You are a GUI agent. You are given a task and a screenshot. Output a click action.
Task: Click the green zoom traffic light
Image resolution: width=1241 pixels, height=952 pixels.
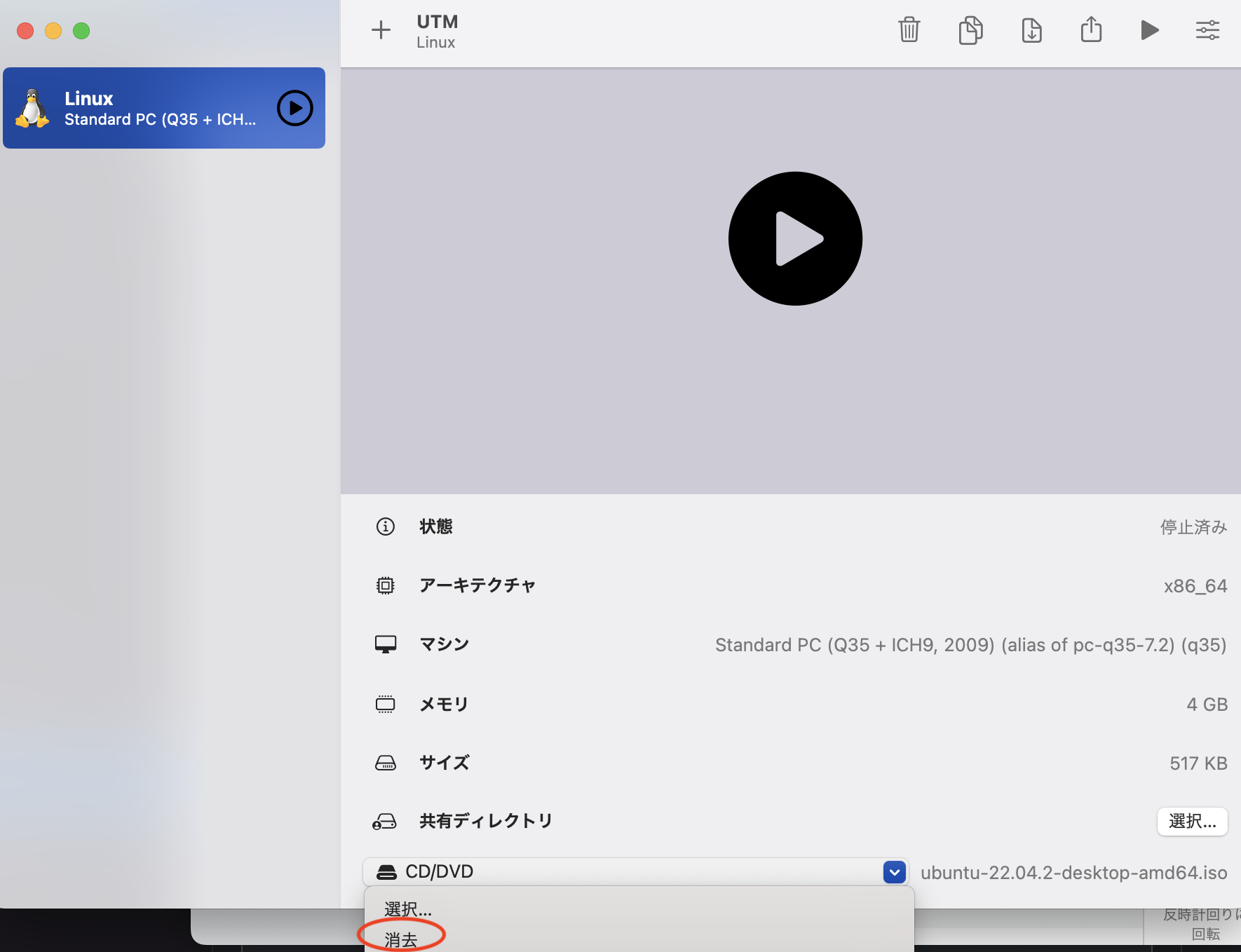point(81,31)
